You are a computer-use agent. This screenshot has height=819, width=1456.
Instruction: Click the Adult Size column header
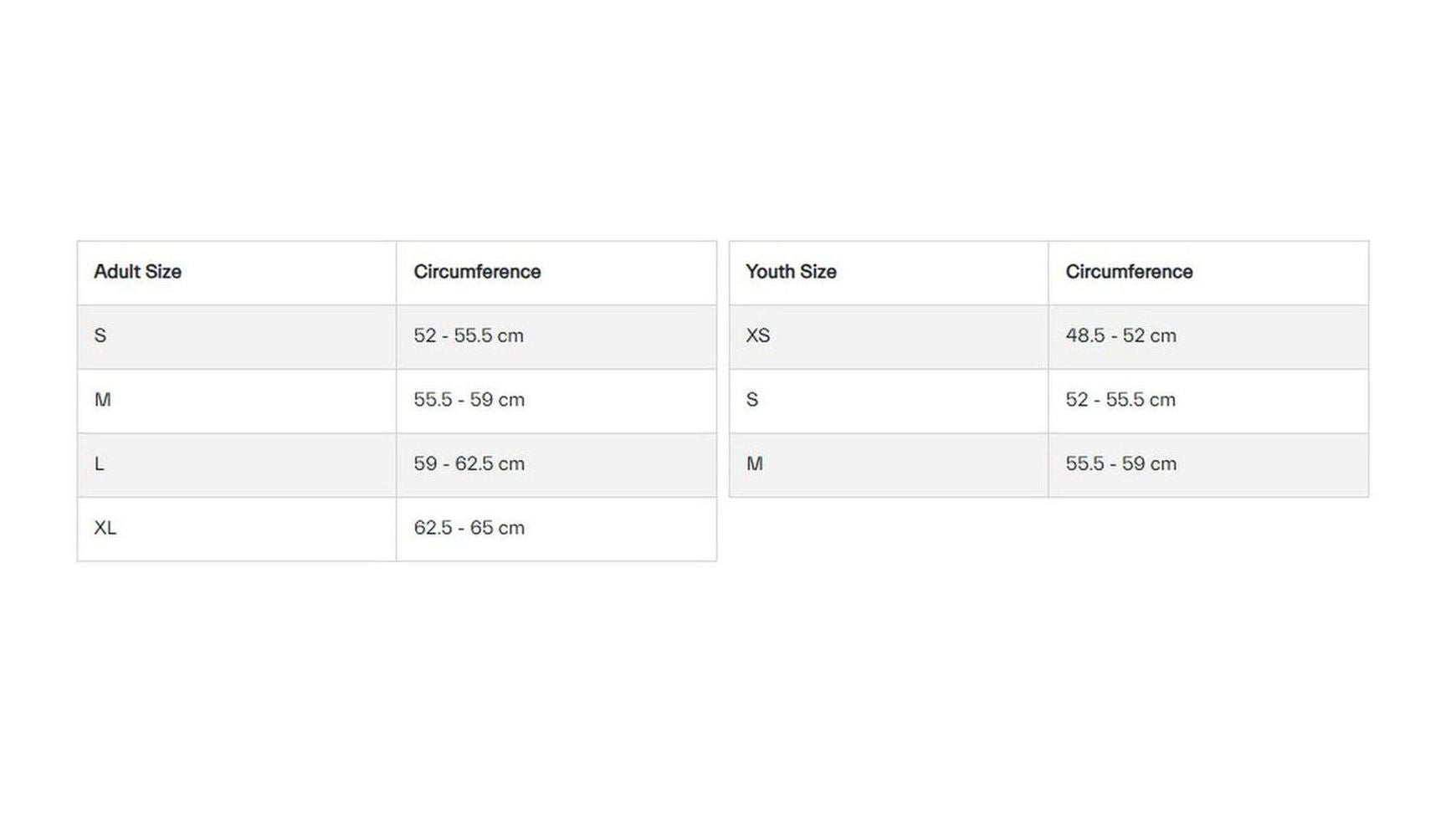pos(237,273)
